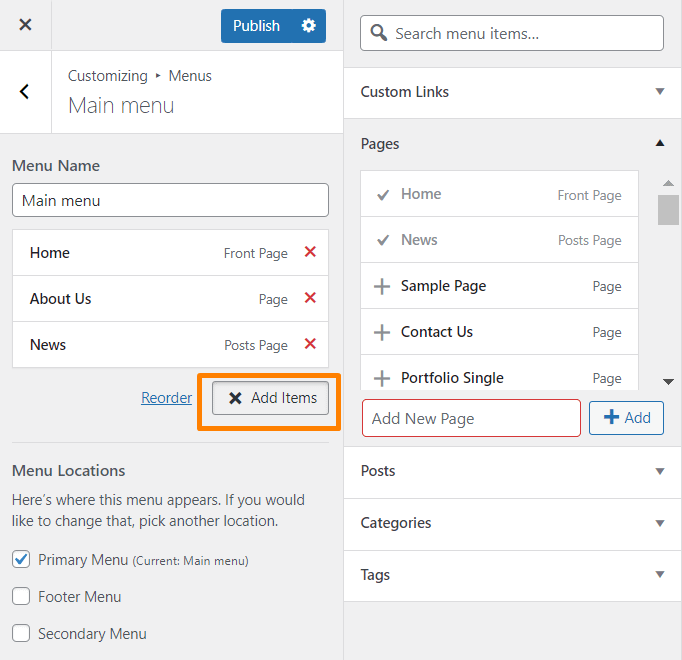Click checkmark beside Home page
This screenshot has width=682, height=660.
[x=383, y=194]
